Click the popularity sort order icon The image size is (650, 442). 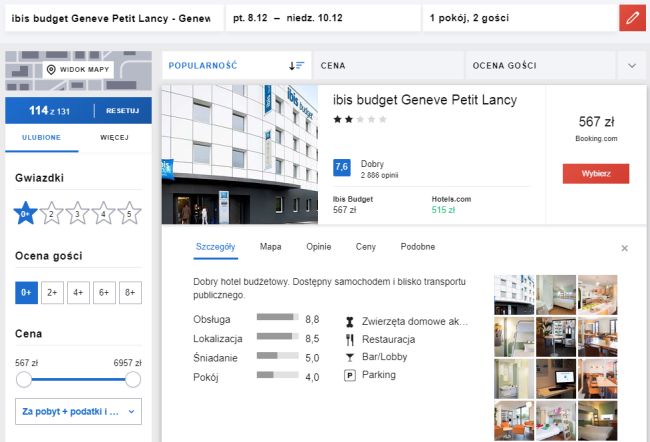pyautogui.click(x=296, y=65)
